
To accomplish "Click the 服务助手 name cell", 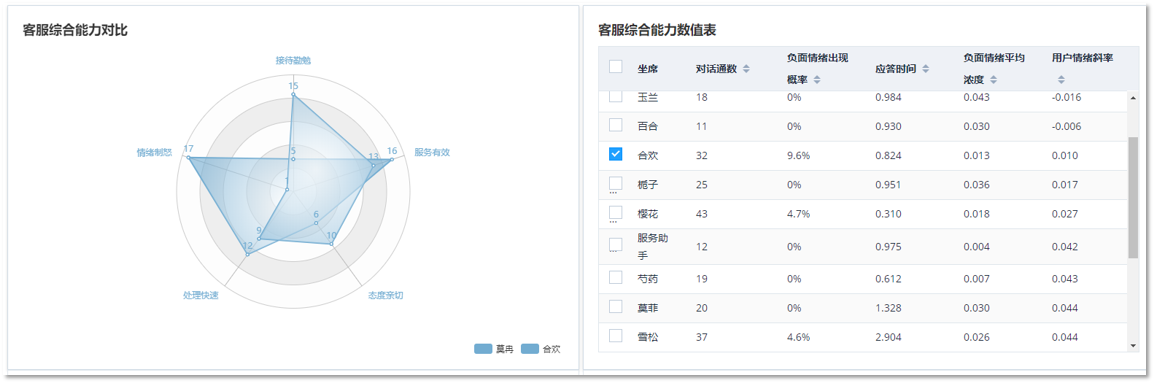I will [x=653, y=246].
